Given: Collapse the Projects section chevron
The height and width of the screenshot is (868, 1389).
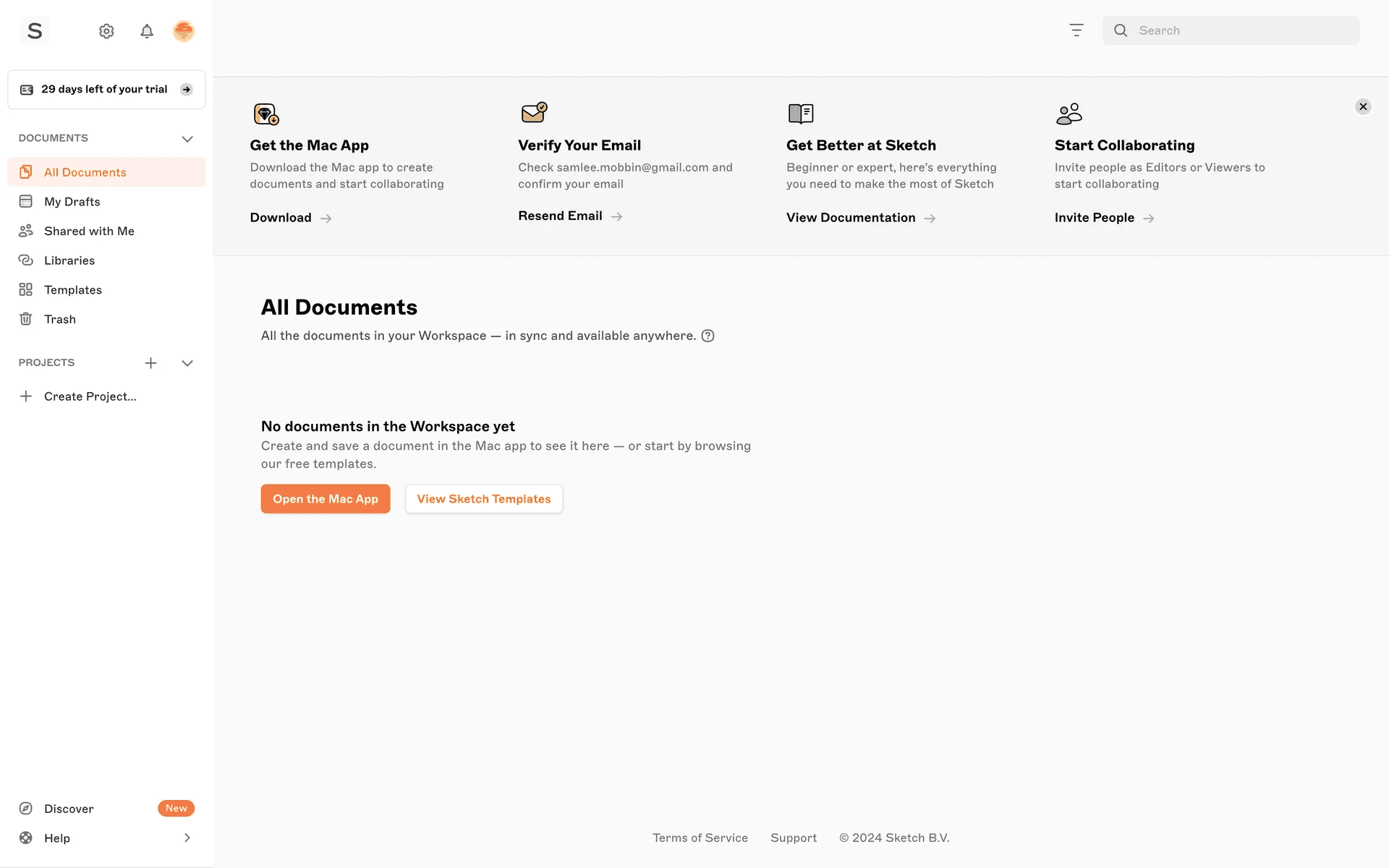Looking at the screenshot, I should coord(187,363).
